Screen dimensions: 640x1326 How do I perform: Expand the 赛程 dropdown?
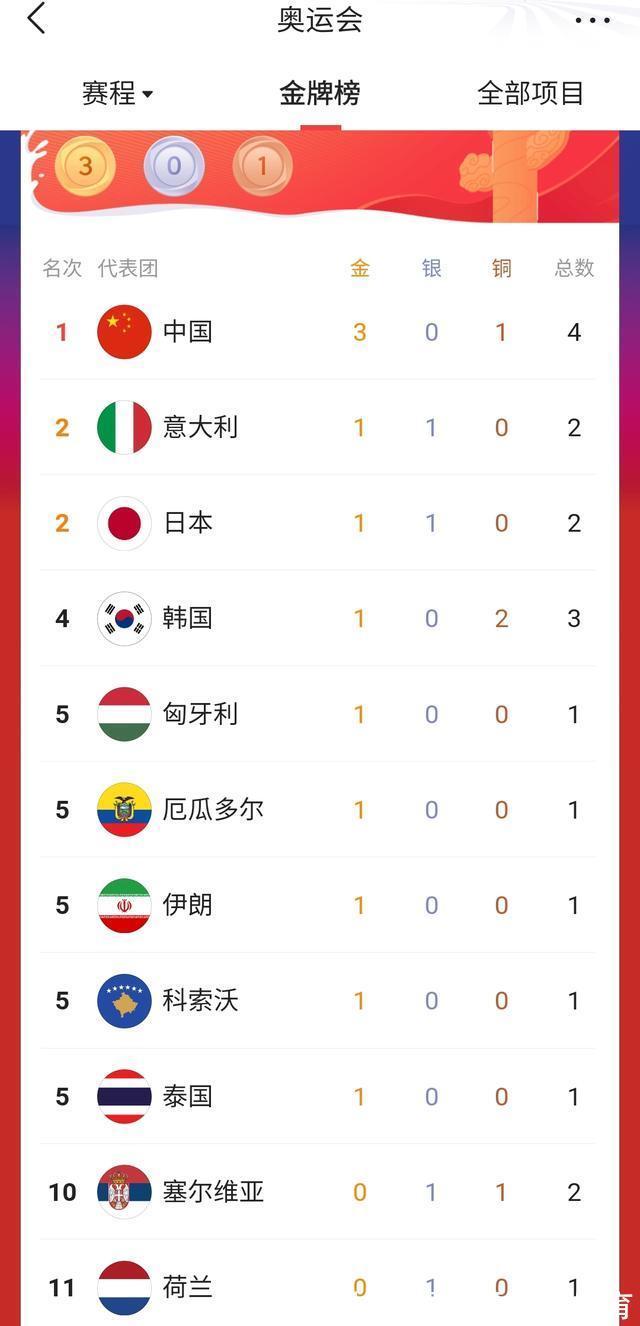pyautogui.click(x=117, y=94)
